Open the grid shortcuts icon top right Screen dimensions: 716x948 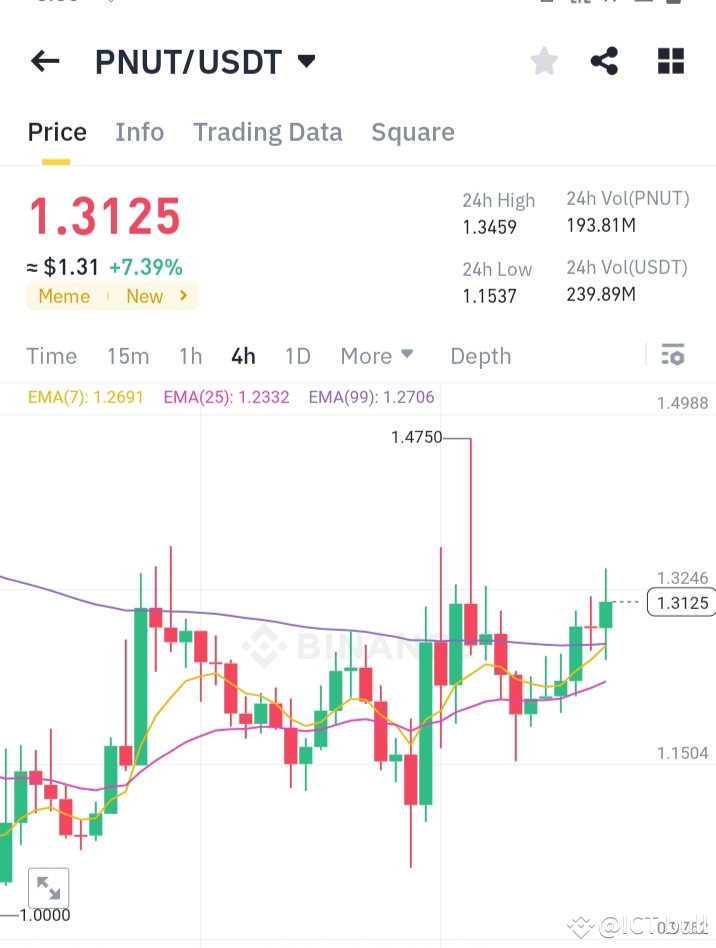pos(670,61)
